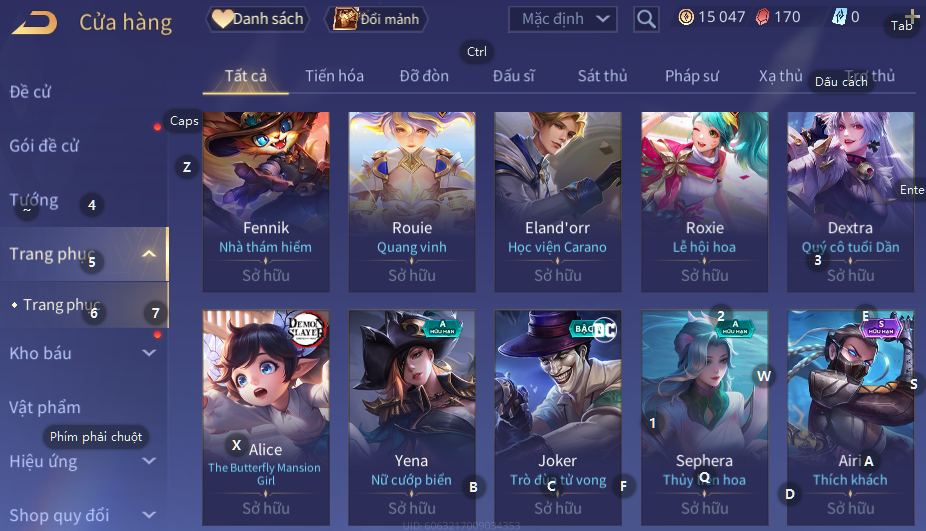Open the search magnifier icon
This screenshot has width=926, height=531.
point(646,19)
